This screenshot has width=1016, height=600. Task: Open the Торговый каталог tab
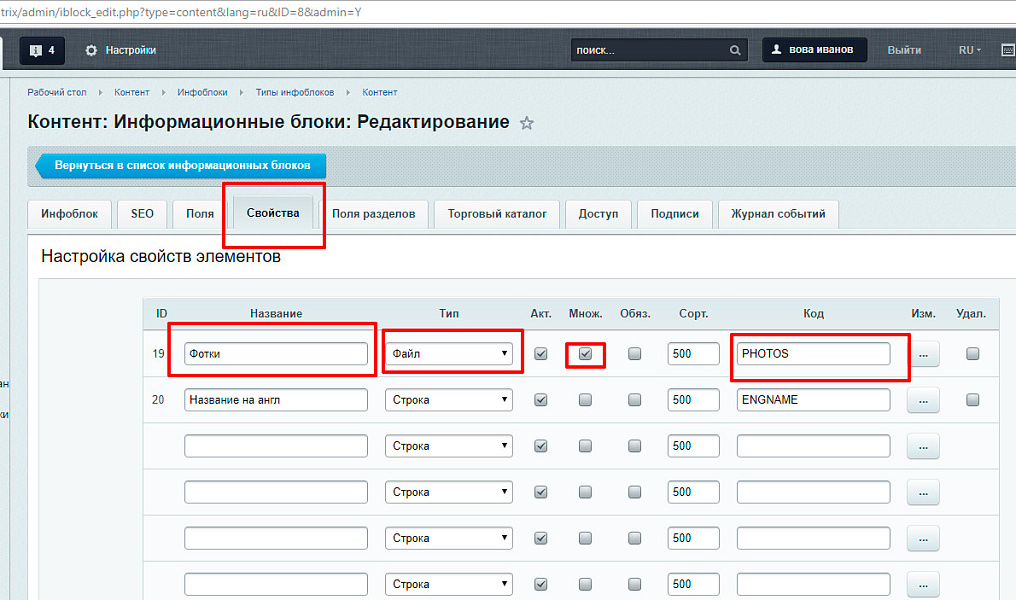[x=497, y=214]
